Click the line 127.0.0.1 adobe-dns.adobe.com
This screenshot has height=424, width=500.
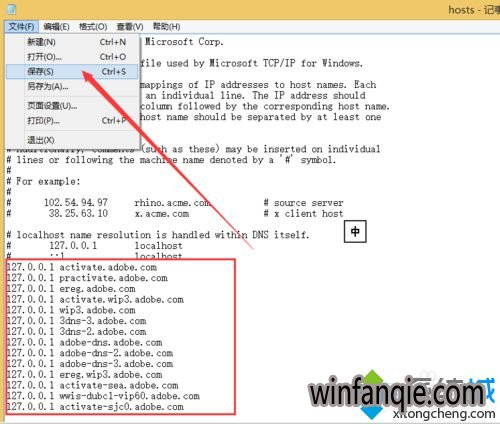[84, 342]
